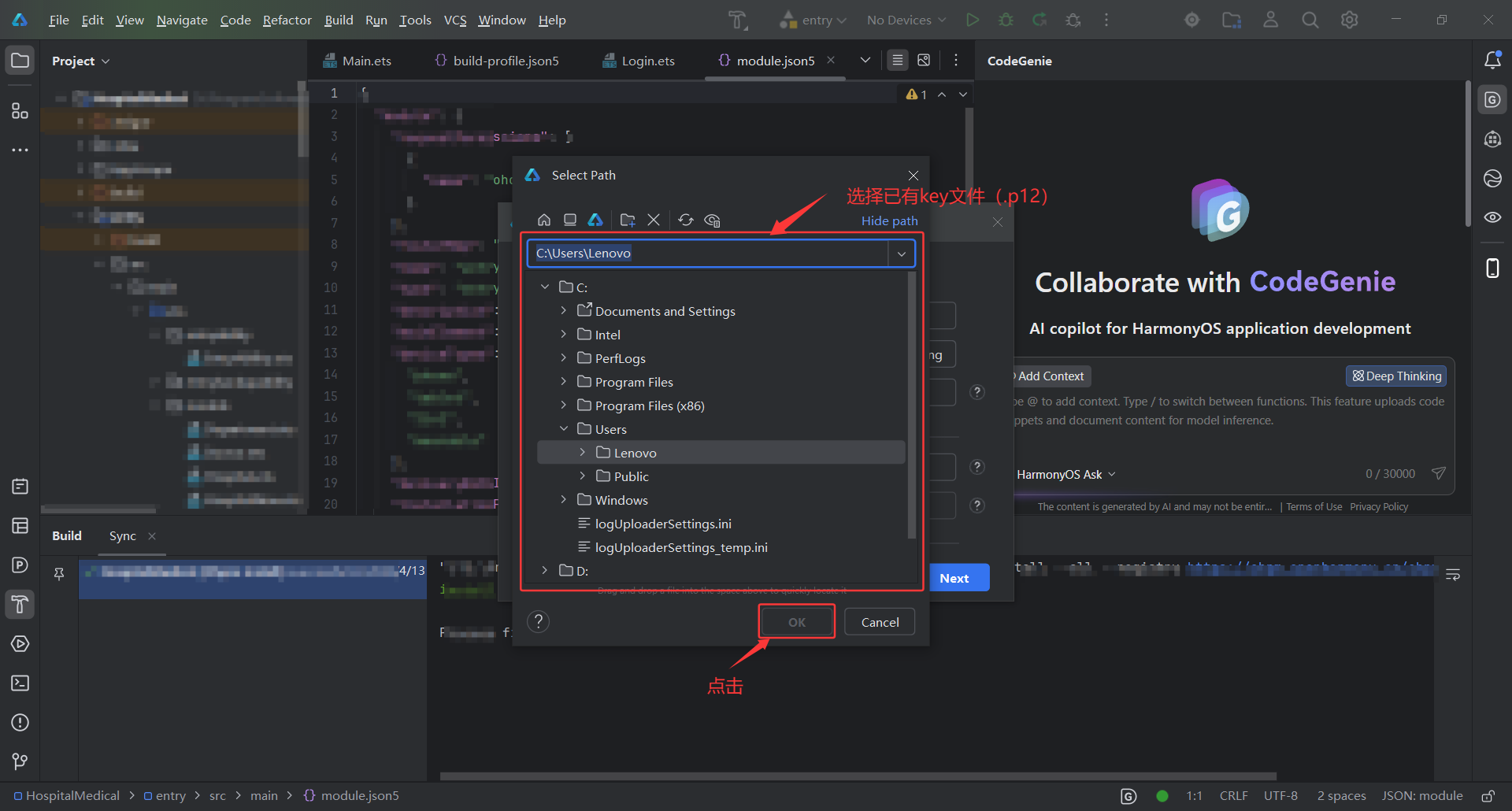Toggle Deep Thinking in CodeGenie
This screenshot has height=811, width=1512.
[x=1396, y=376]
